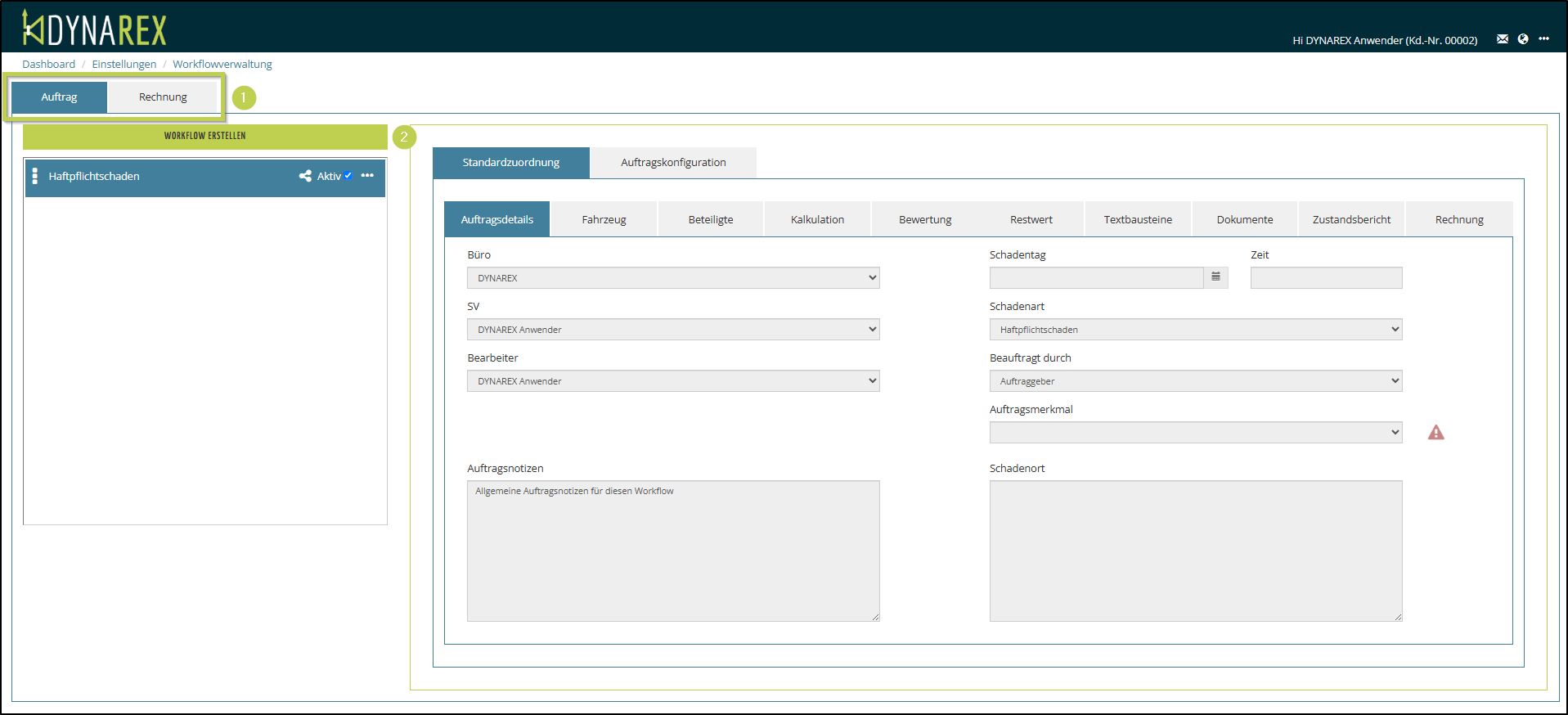Click the calendar icon next to Schadentag
Viewport: 1568px width, 715px height.
pos(1215,277)
